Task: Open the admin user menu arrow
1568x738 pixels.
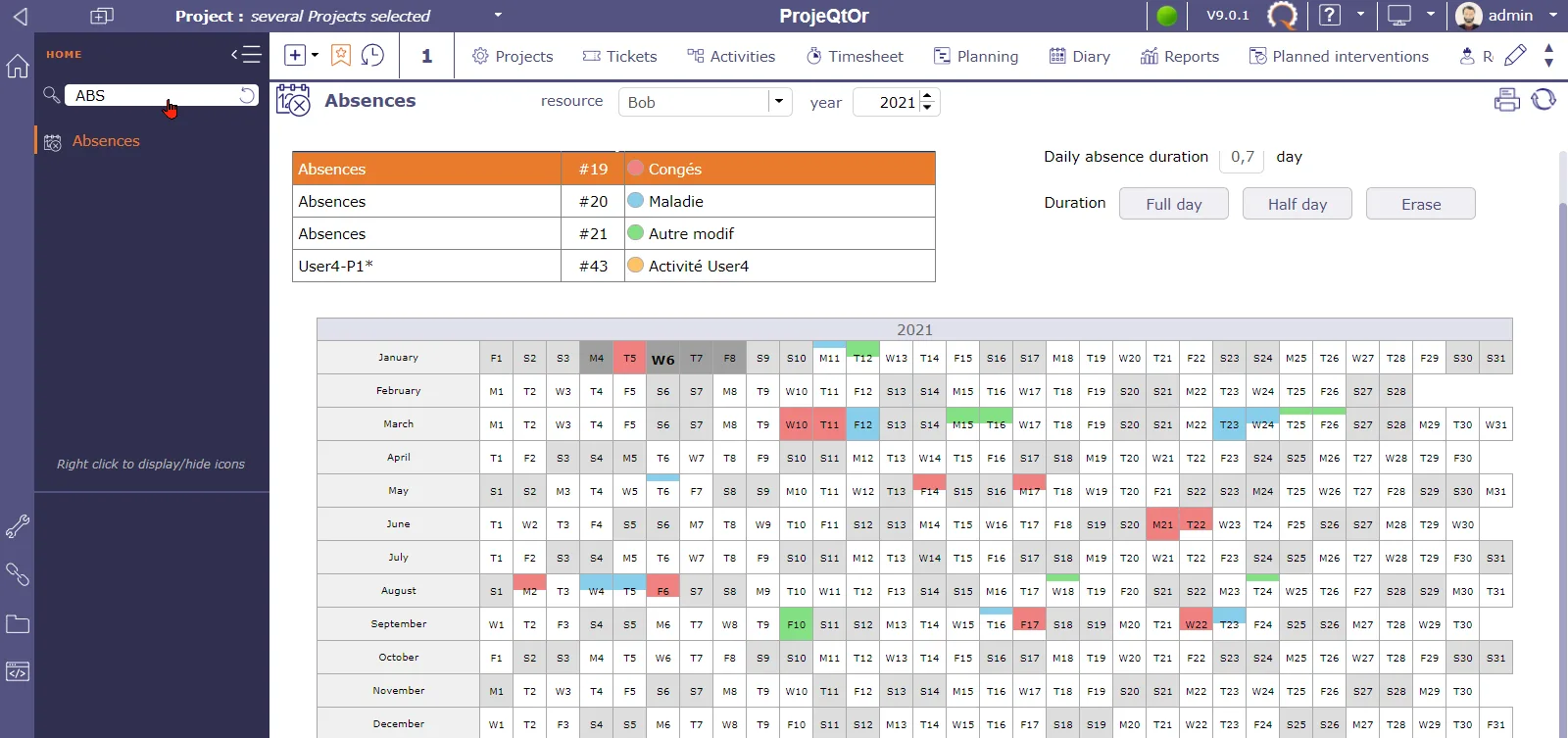Action: [1553, 16]
